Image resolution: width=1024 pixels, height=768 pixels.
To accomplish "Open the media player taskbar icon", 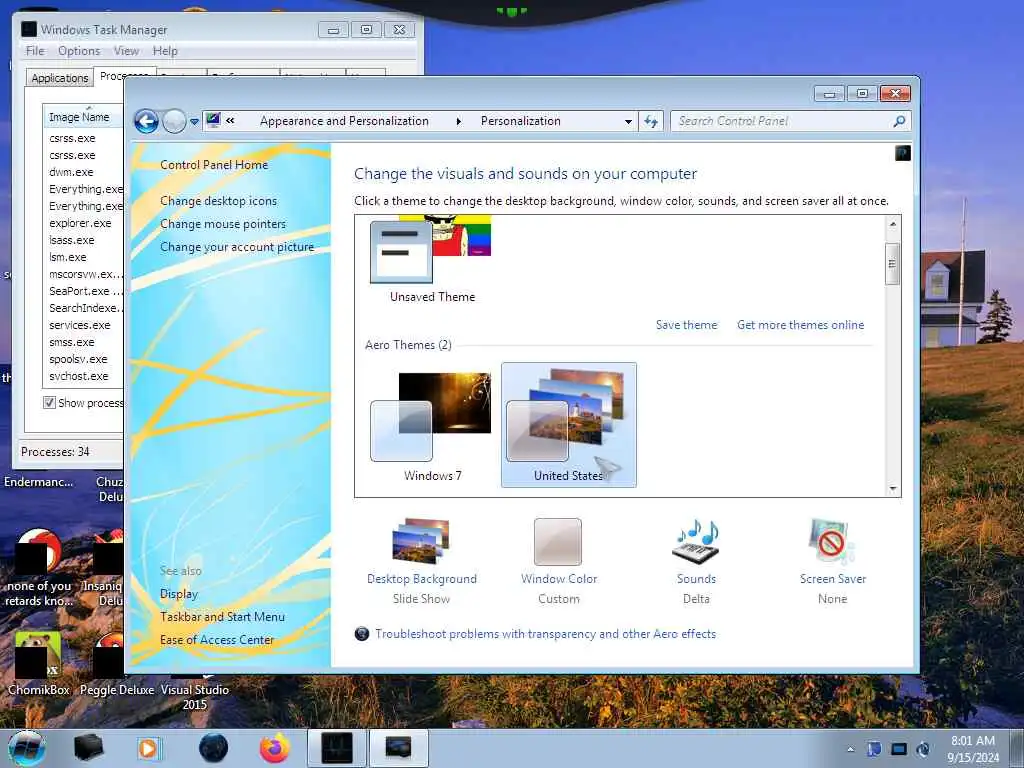I will tap(148, 748).
